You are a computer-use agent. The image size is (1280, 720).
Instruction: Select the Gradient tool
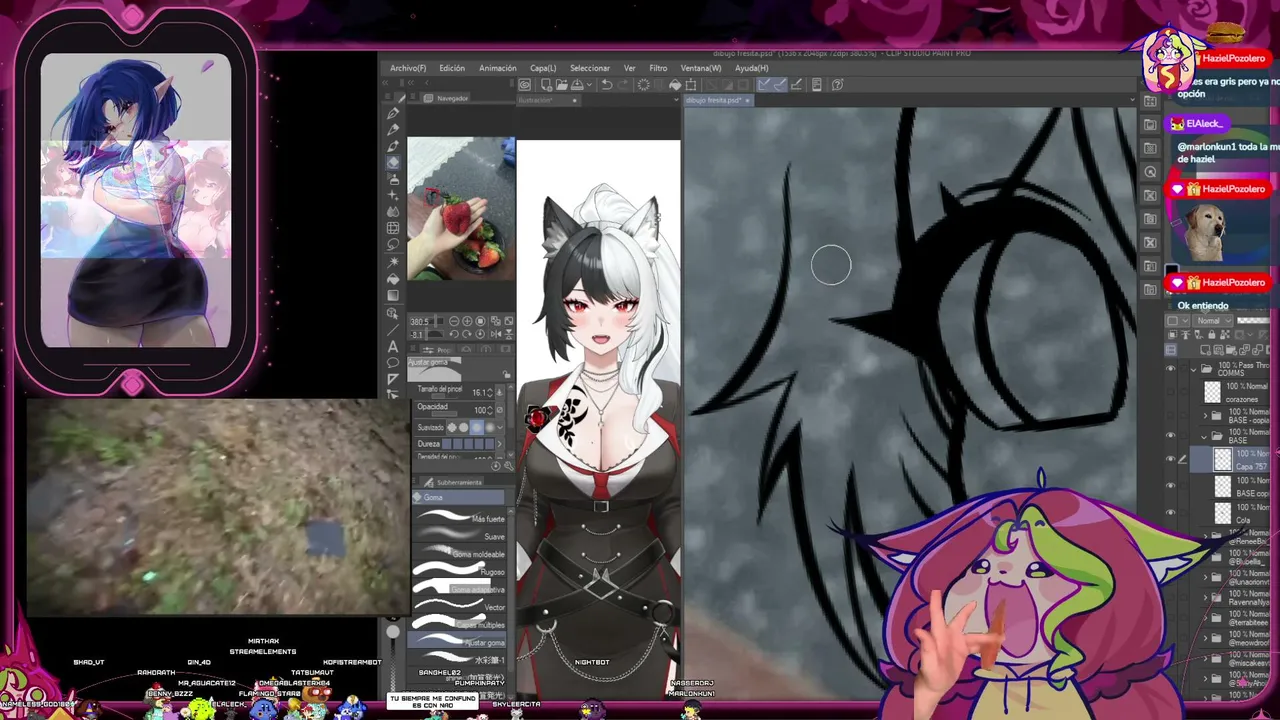393,295
